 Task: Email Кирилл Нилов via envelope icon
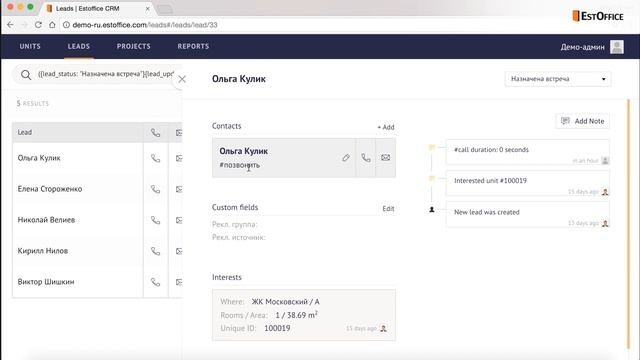[179, 251]
